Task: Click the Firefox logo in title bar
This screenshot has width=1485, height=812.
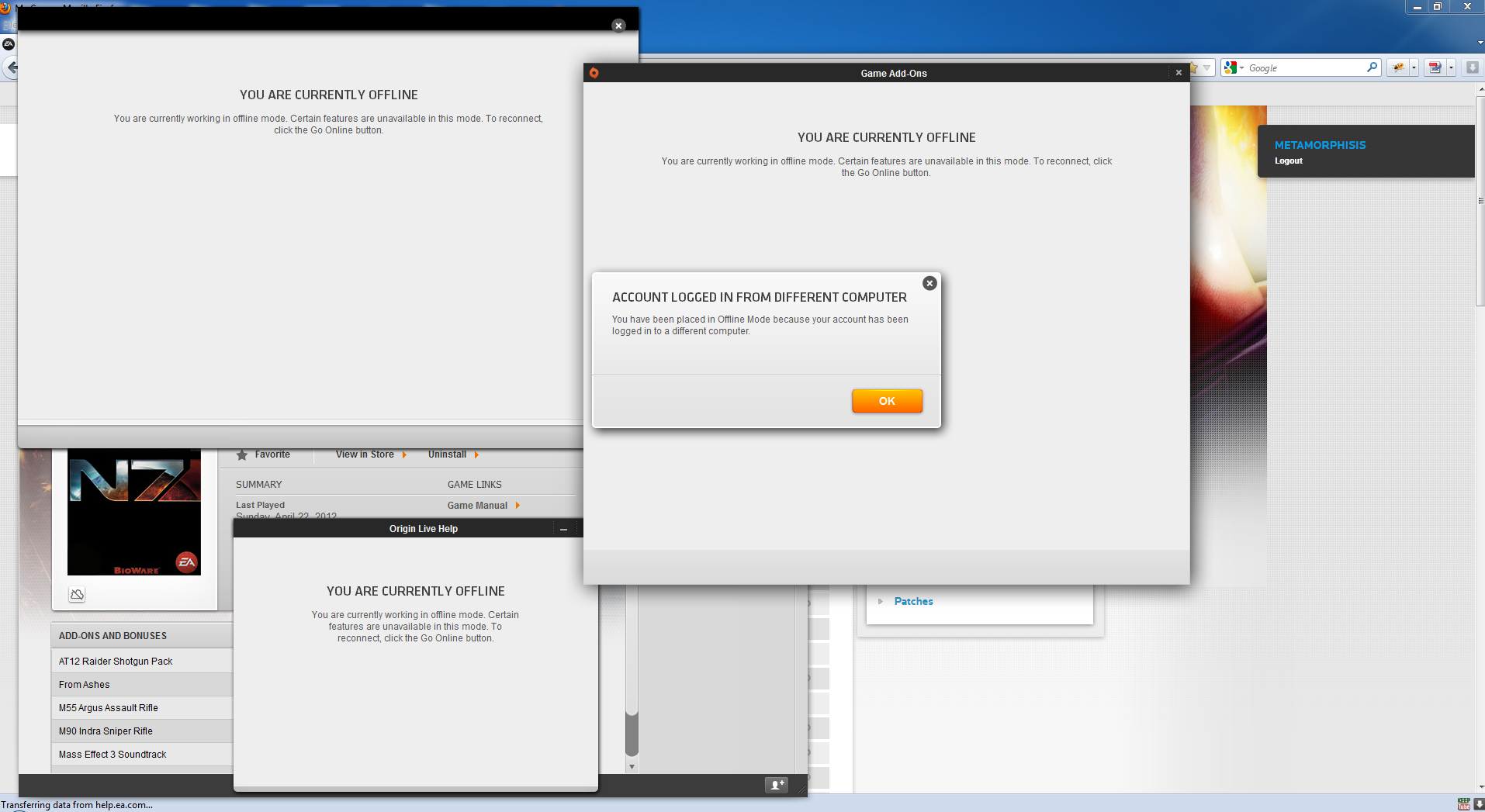Action: pos(5,7)
